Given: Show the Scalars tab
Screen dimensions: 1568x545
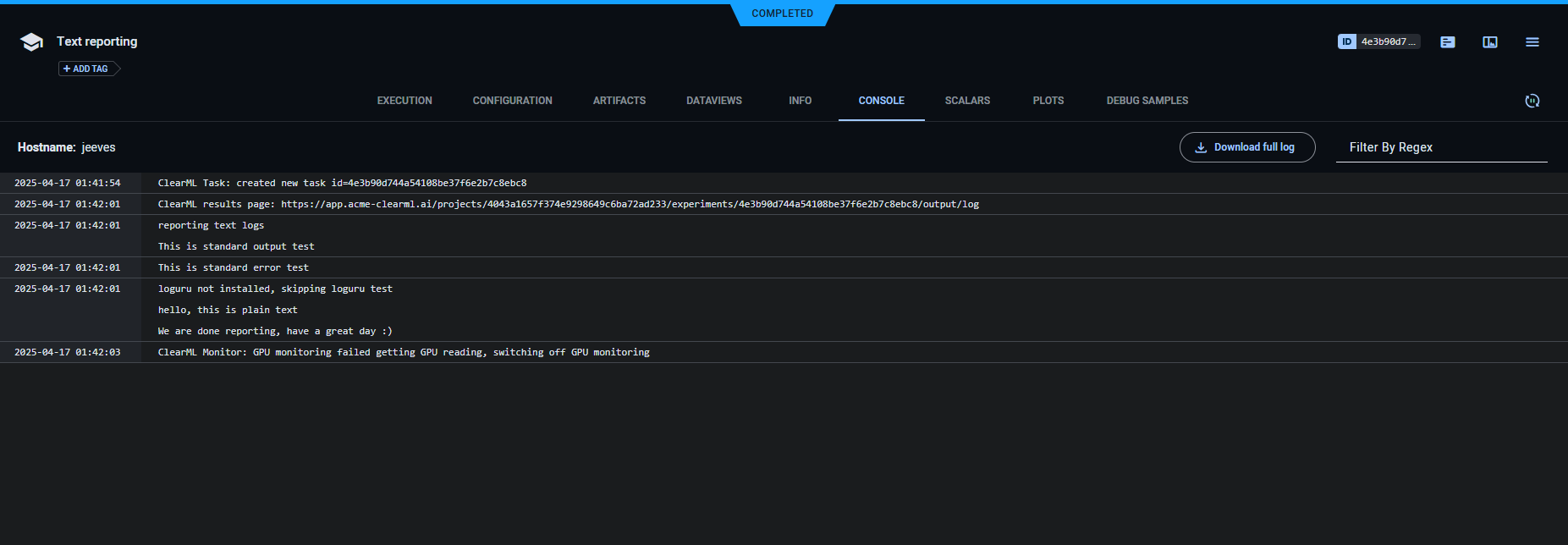Looking at the screenshot, I should coord(967,101).
